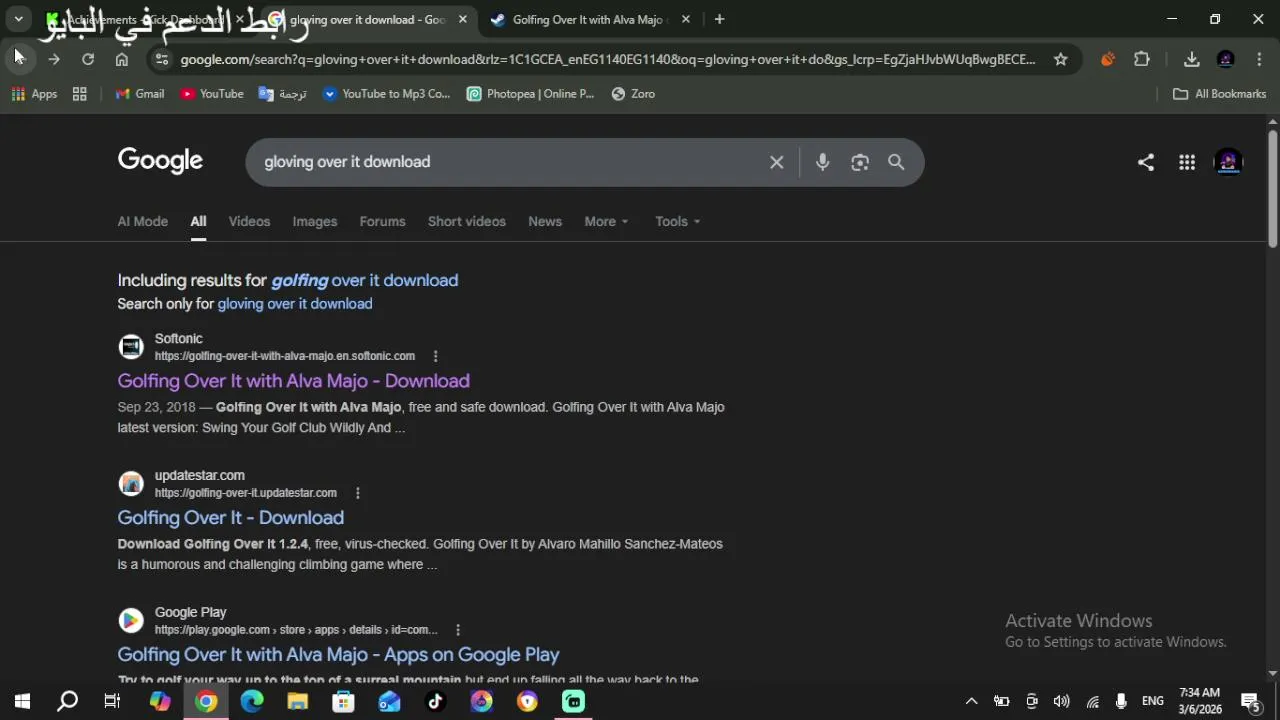Open Google account avatar on page
This screenshot has width=1280, height=720.
click(1228, 162)
